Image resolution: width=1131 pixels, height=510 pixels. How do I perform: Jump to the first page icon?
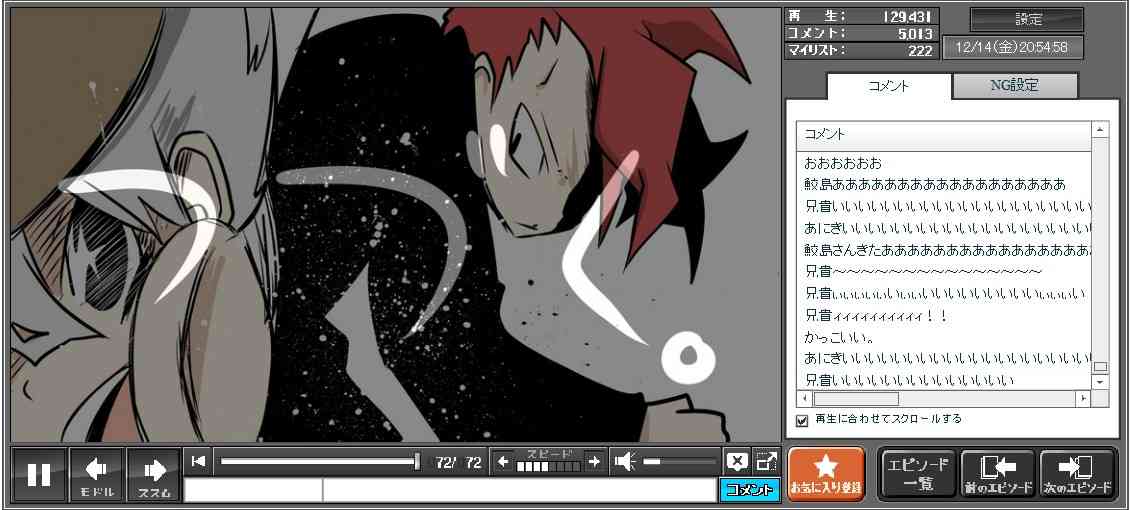click(198, 461)
